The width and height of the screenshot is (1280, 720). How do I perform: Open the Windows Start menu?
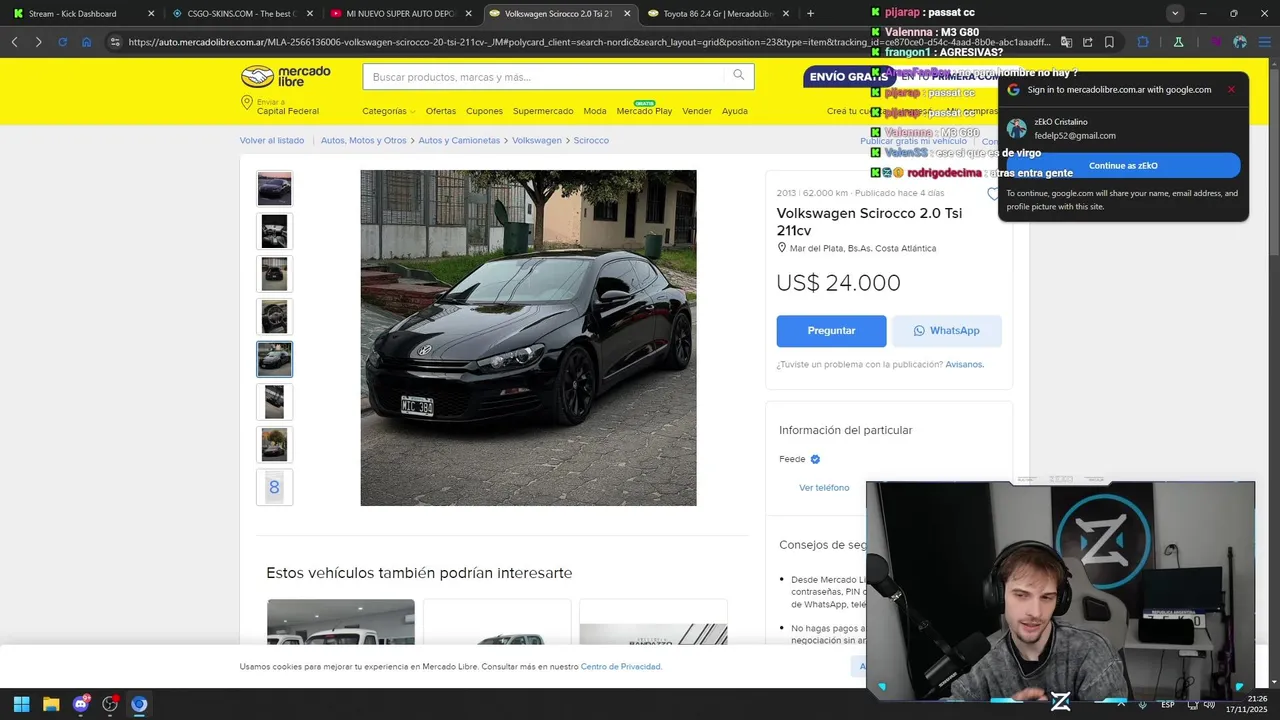21,704
